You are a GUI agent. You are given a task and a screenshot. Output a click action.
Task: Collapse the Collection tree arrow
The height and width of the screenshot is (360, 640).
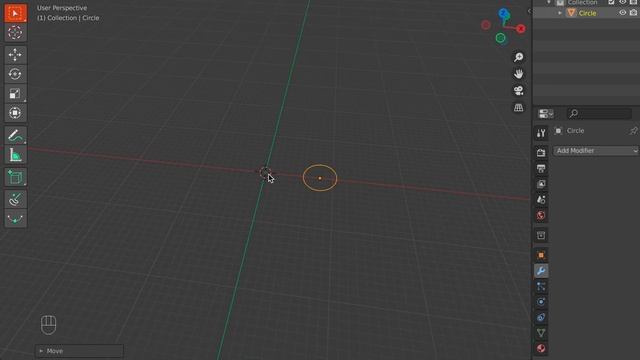pyautogui.click(x=549, y=2)
